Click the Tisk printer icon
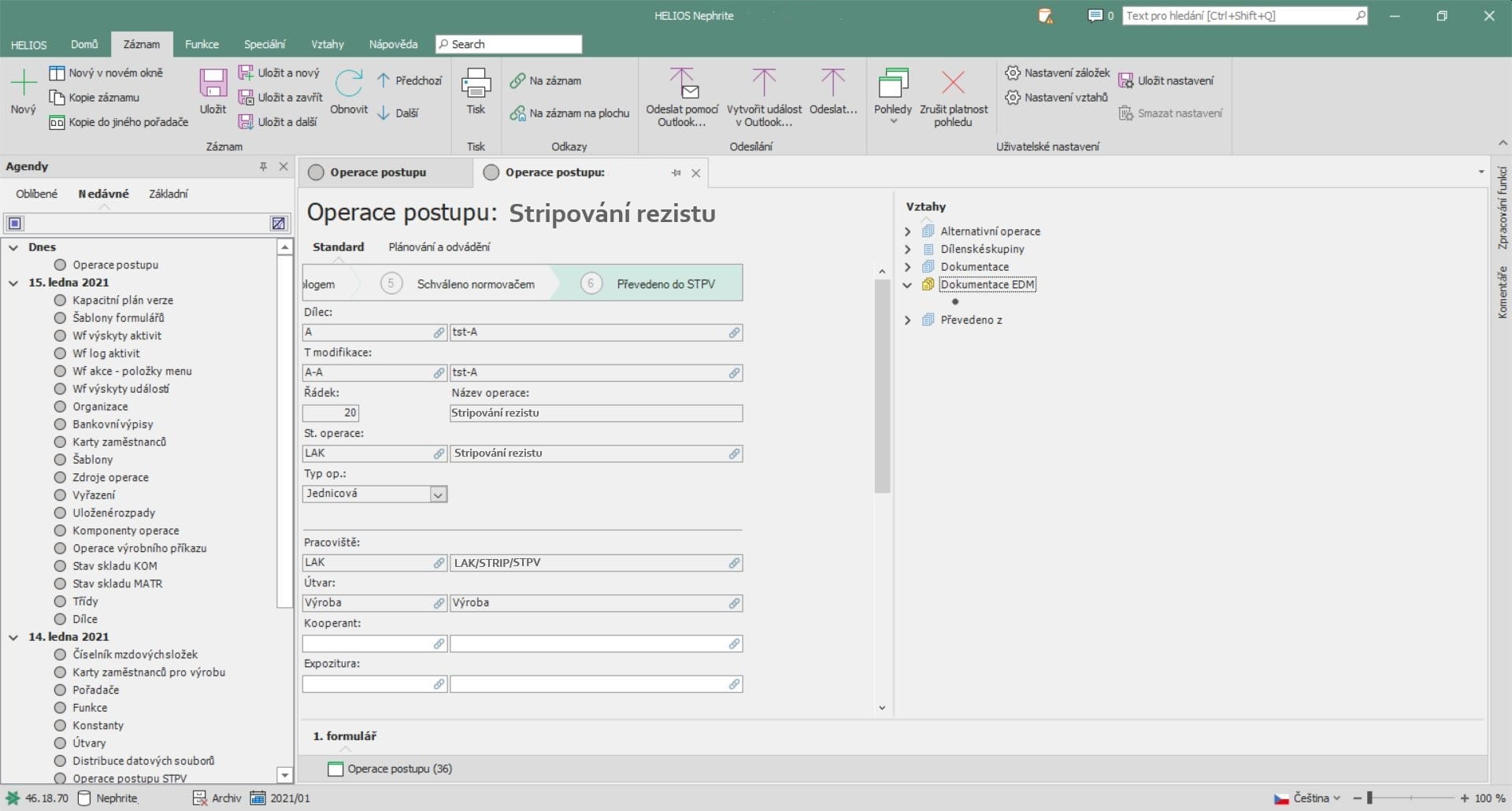The height and width of the screenshot is (811, 1512). [x=476, y=83]
